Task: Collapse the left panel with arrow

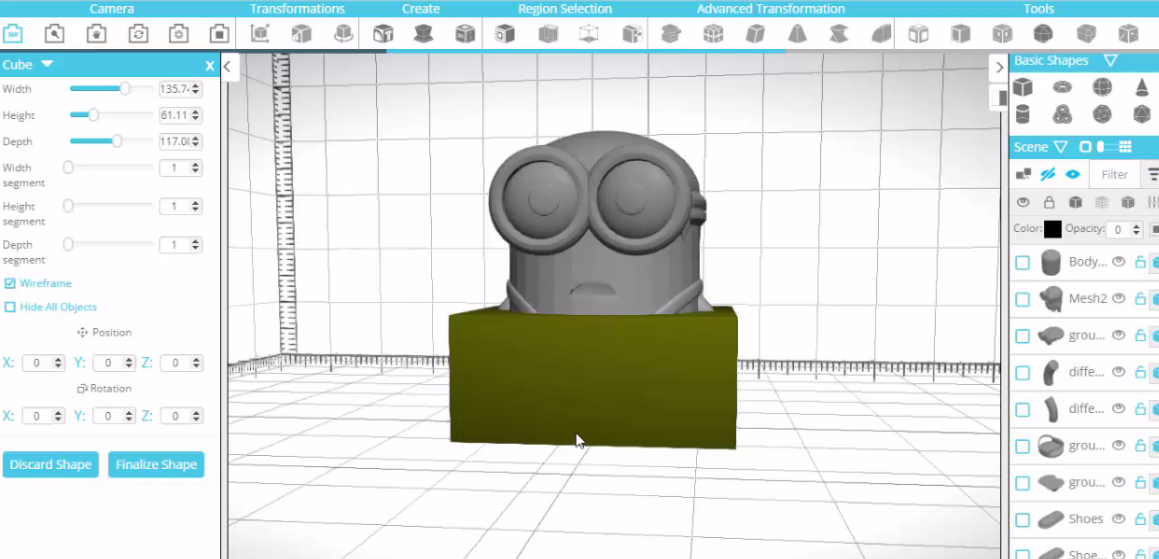Action: tap(227, 67)
